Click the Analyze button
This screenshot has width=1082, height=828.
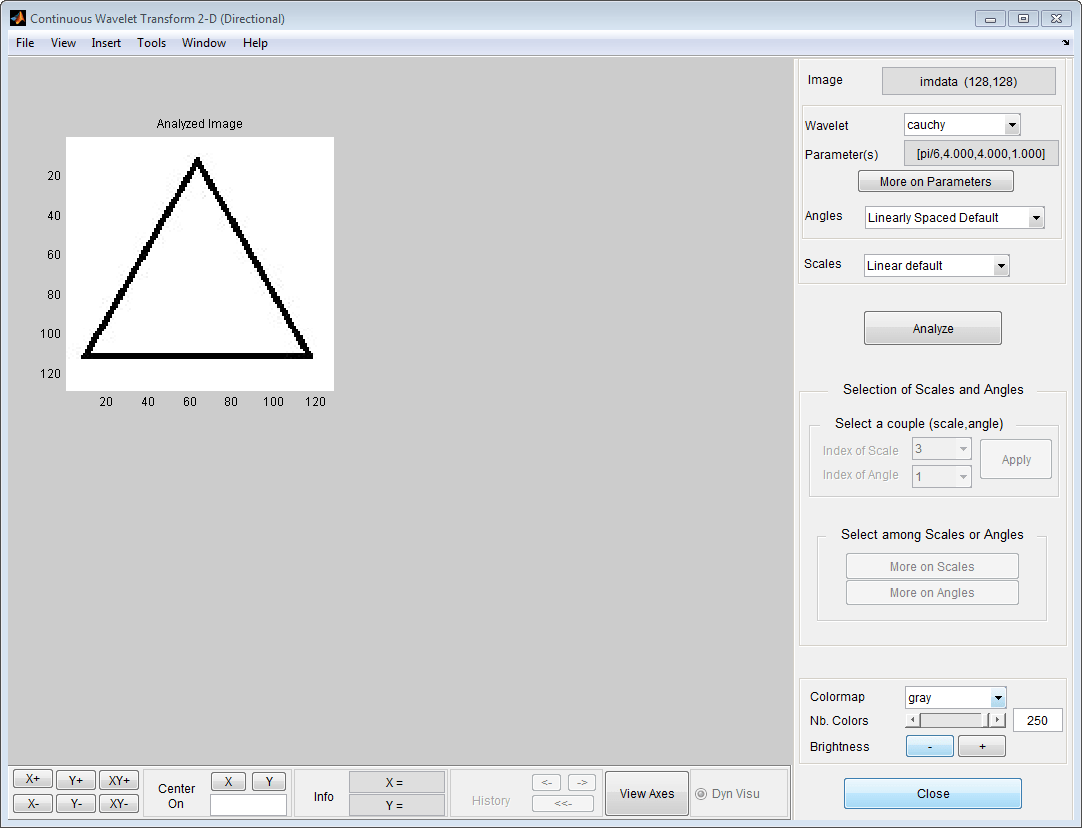point(932,328)
